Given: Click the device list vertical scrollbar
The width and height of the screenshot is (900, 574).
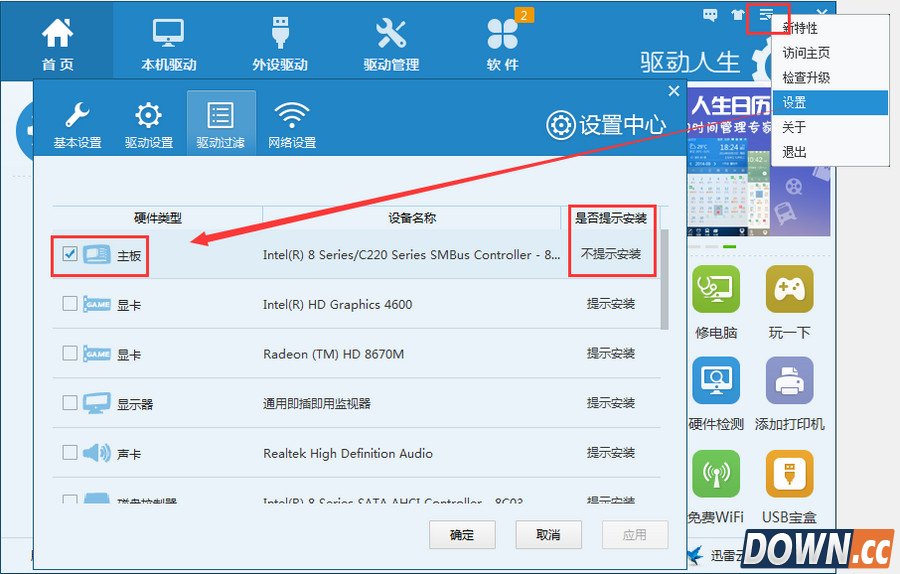Looking at the screenshot, I should pos(665,280).
